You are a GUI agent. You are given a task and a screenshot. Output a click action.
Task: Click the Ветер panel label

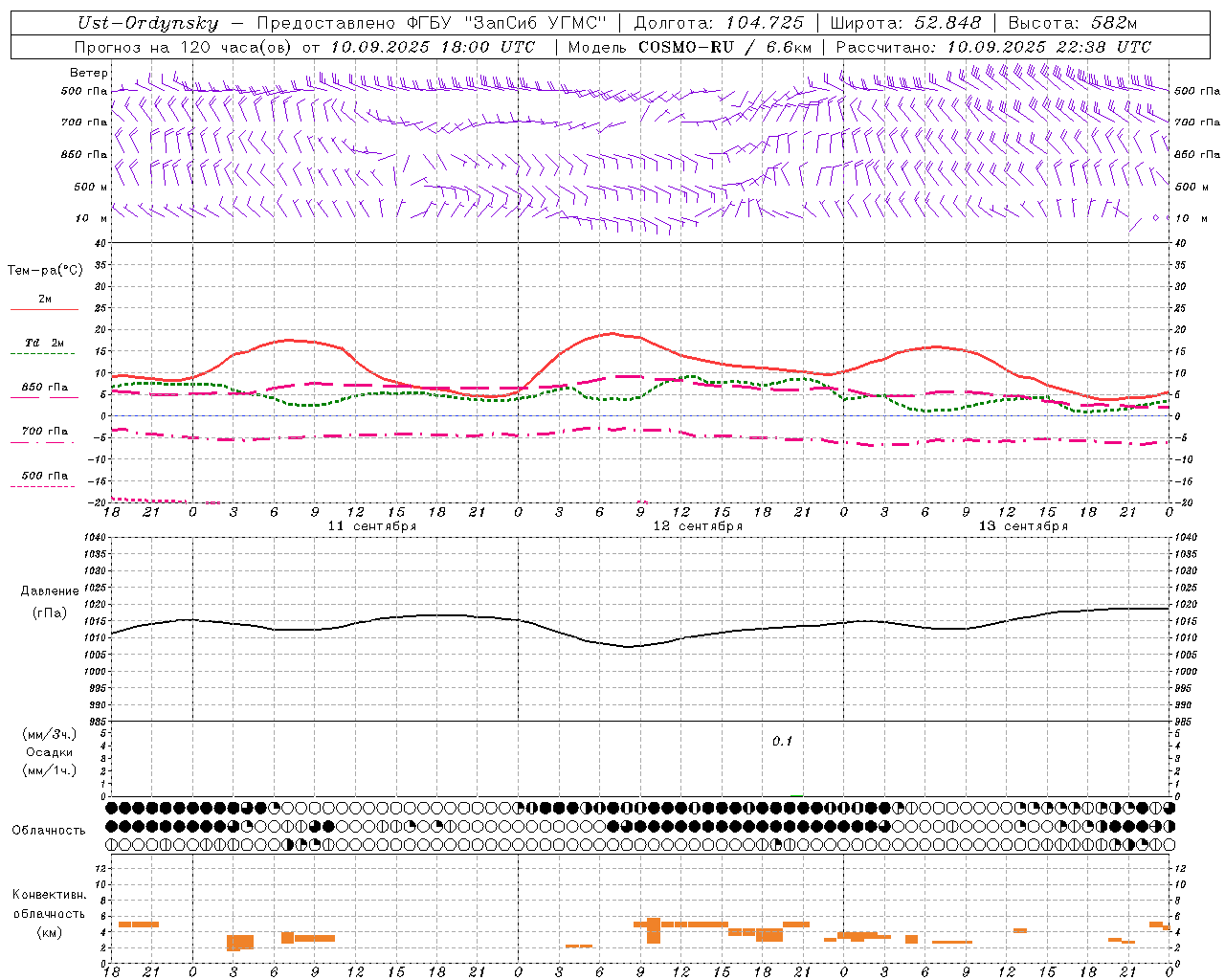point(89,73)
